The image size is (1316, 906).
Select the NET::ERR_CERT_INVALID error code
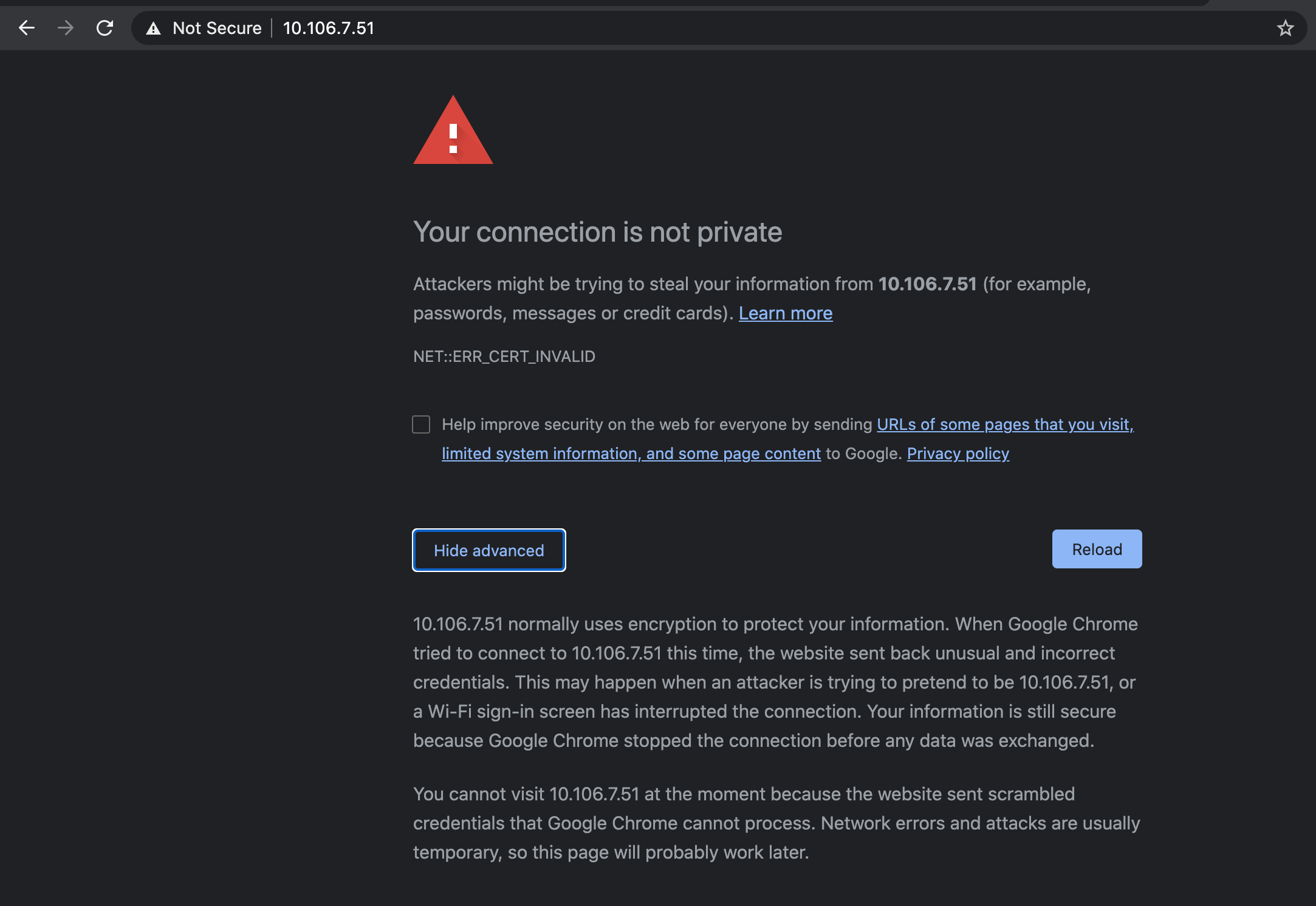[504, 356]
